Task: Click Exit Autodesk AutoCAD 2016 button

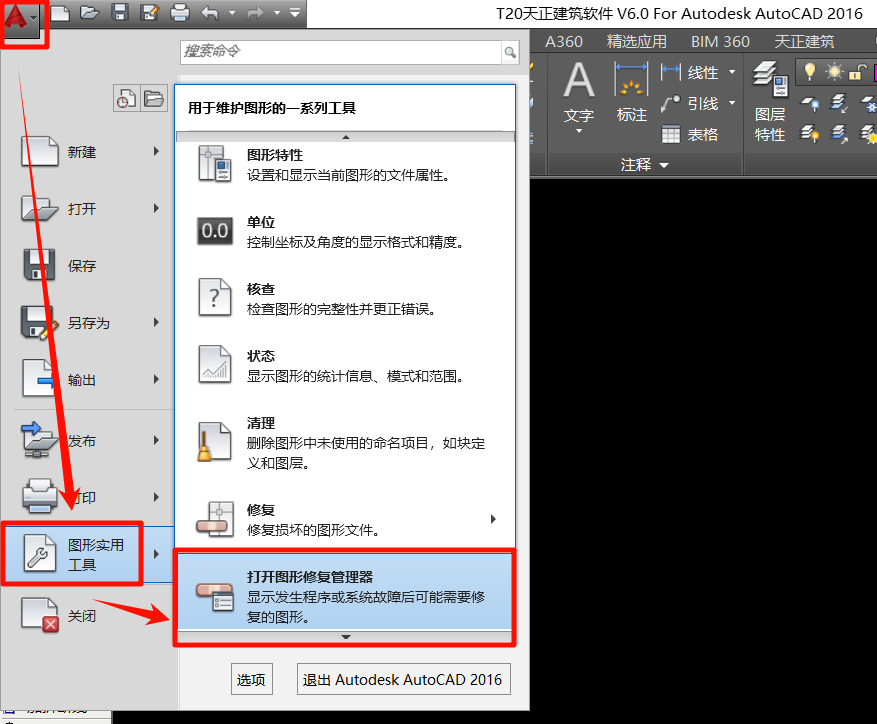Action: coord(405,680)
